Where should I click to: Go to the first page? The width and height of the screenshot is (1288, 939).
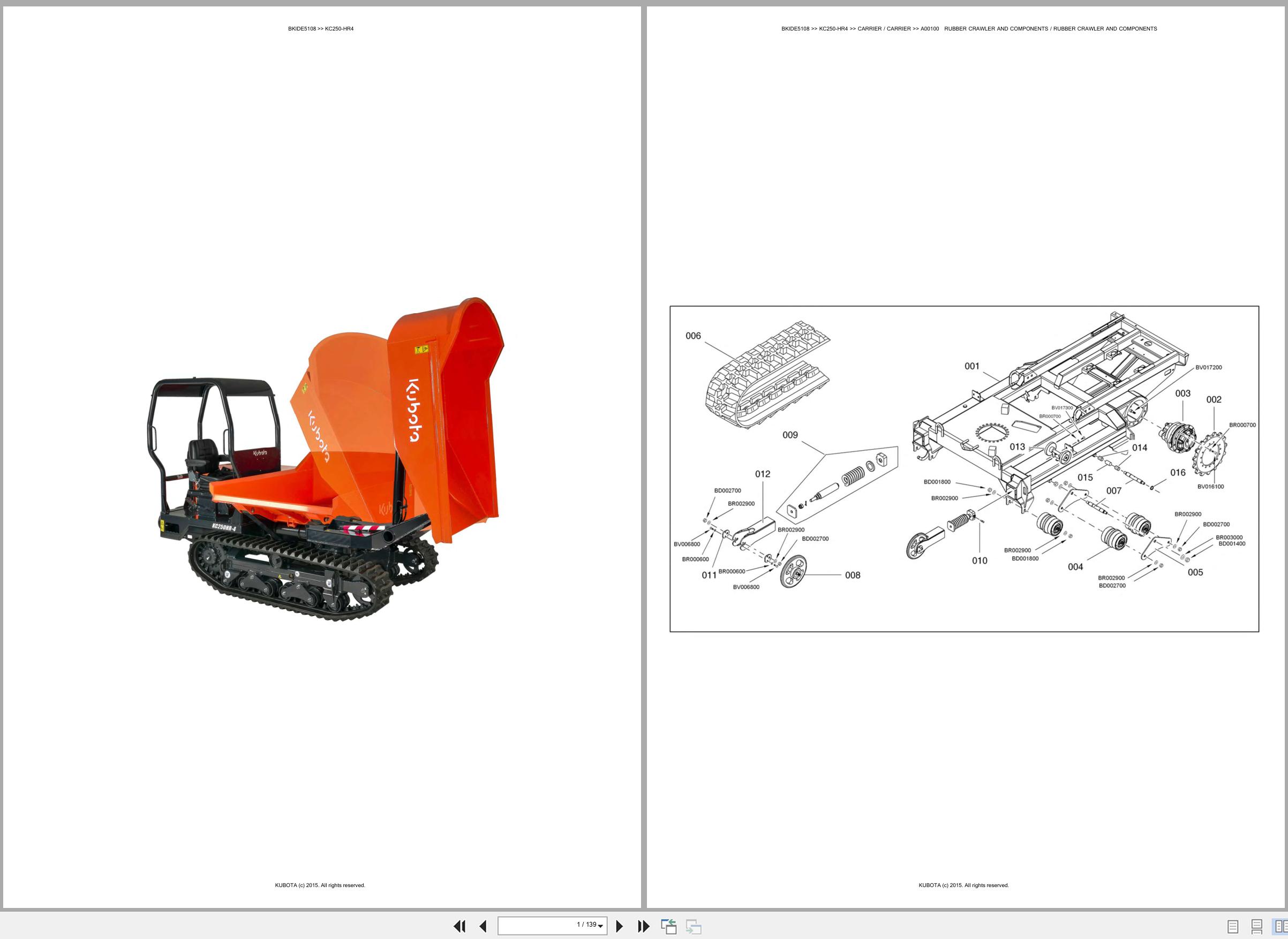(x=460, y=926)
